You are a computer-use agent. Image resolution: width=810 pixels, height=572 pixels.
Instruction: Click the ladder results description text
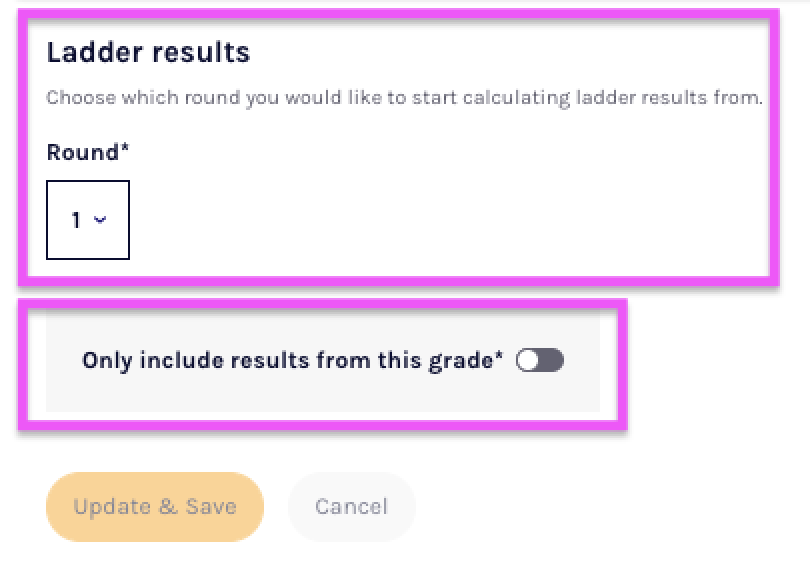coord(404,99)
